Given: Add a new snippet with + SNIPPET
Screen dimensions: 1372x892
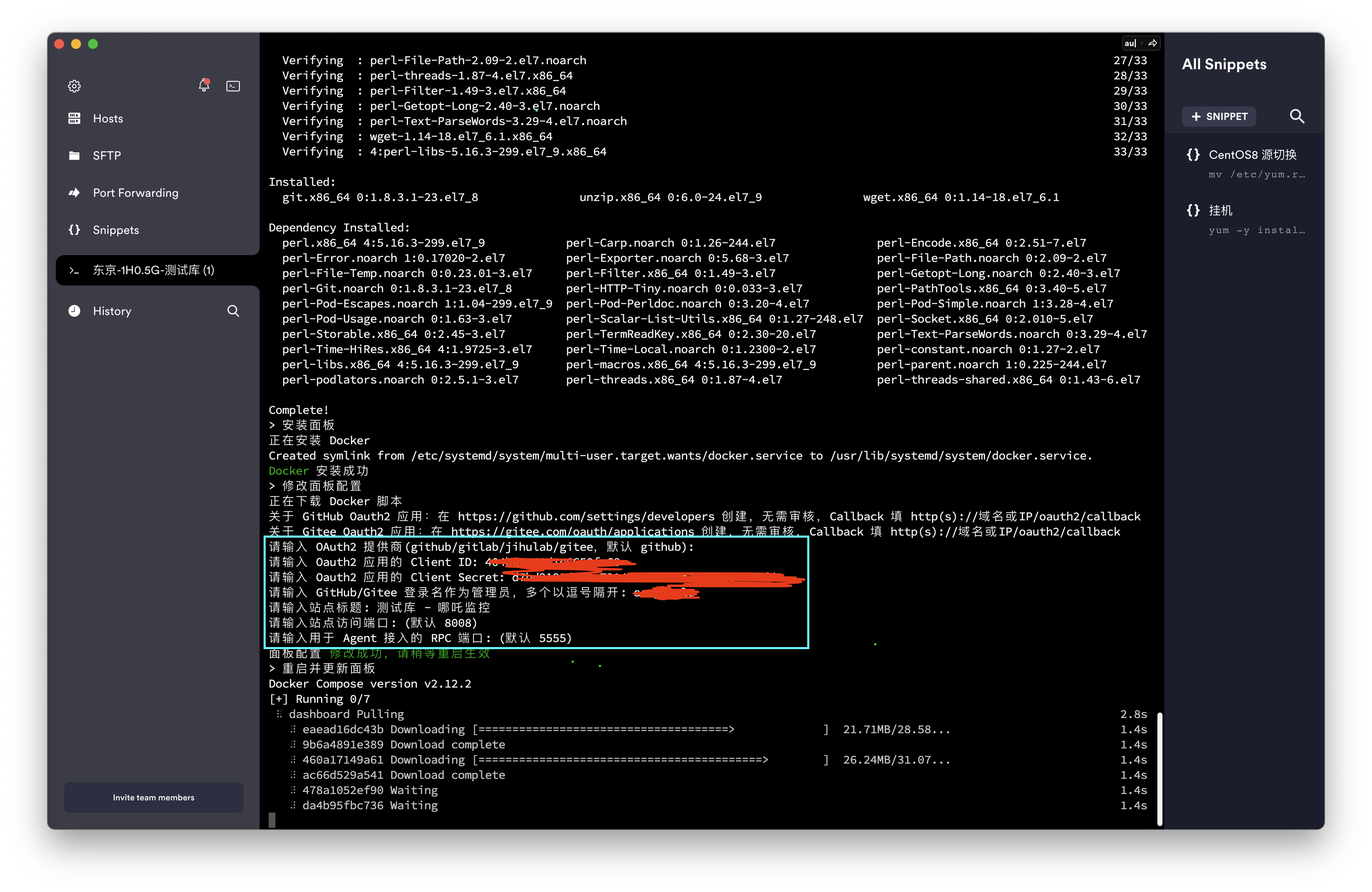Looking at the screenshot, I should [x=1219, y=117].
